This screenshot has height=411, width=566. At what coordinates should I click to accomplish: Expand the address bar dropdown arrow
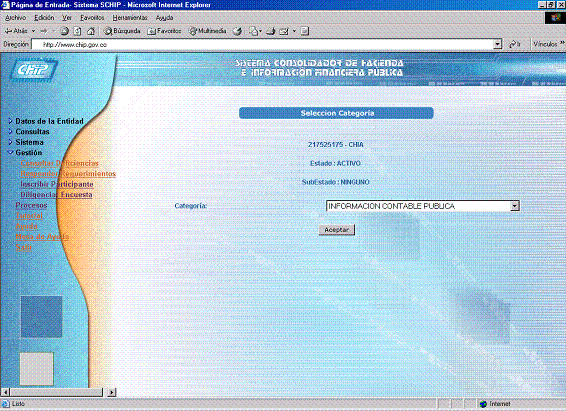tap(497, 44)
